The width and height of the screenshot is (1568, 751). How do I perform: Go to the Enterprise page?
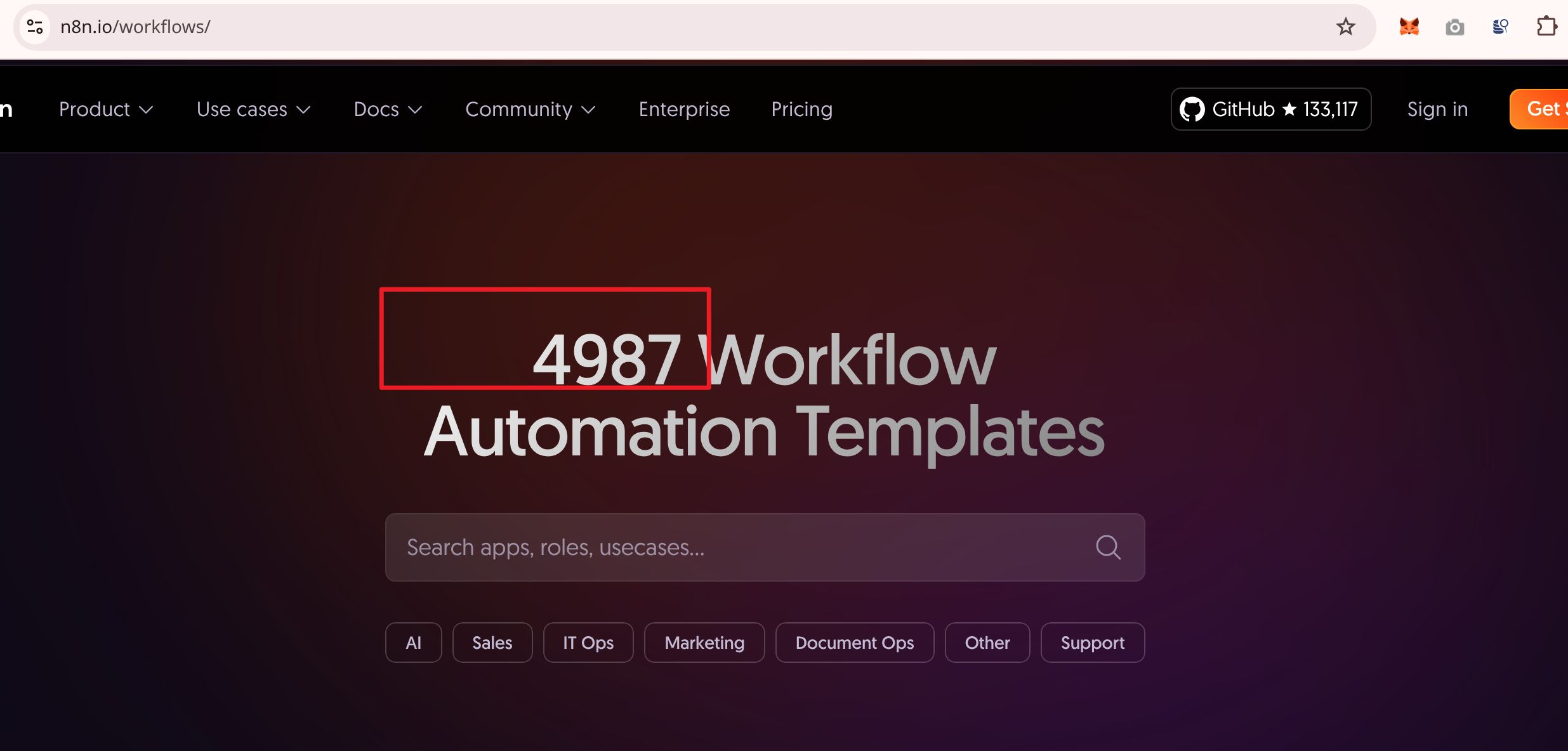point(684,109)
